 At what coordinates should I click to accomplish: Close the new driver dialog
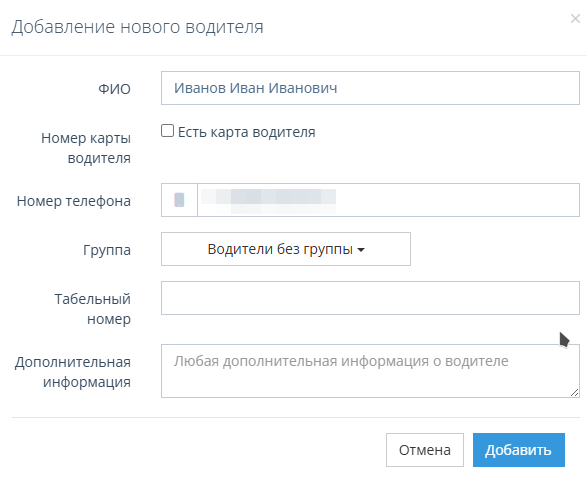(x=575, y=18)
